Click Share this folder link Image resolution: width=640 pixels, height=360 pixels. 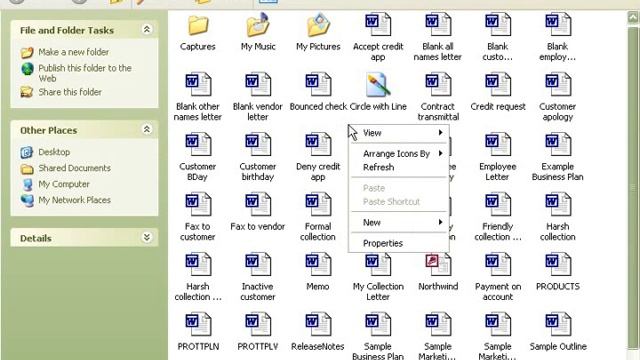pyautogui.click(x=70, y=92)
